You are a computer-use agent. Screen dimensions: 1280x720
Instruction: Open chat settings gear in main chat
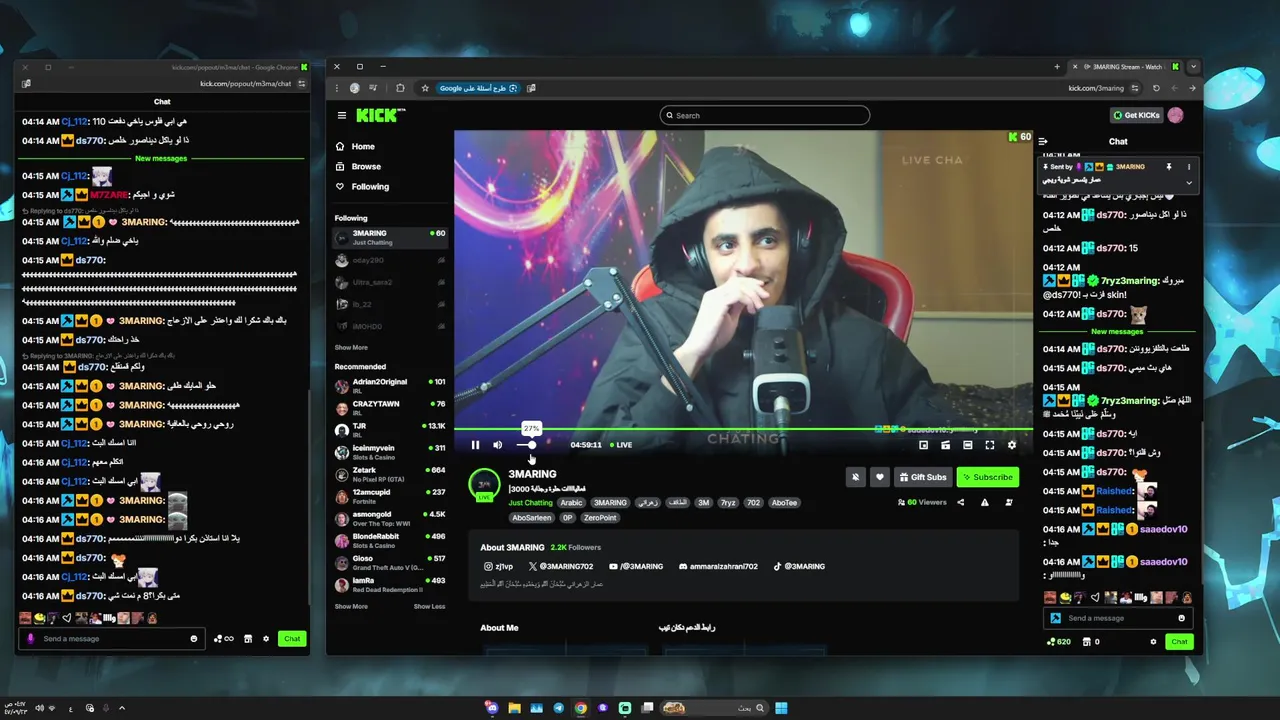click(1153, 642)
